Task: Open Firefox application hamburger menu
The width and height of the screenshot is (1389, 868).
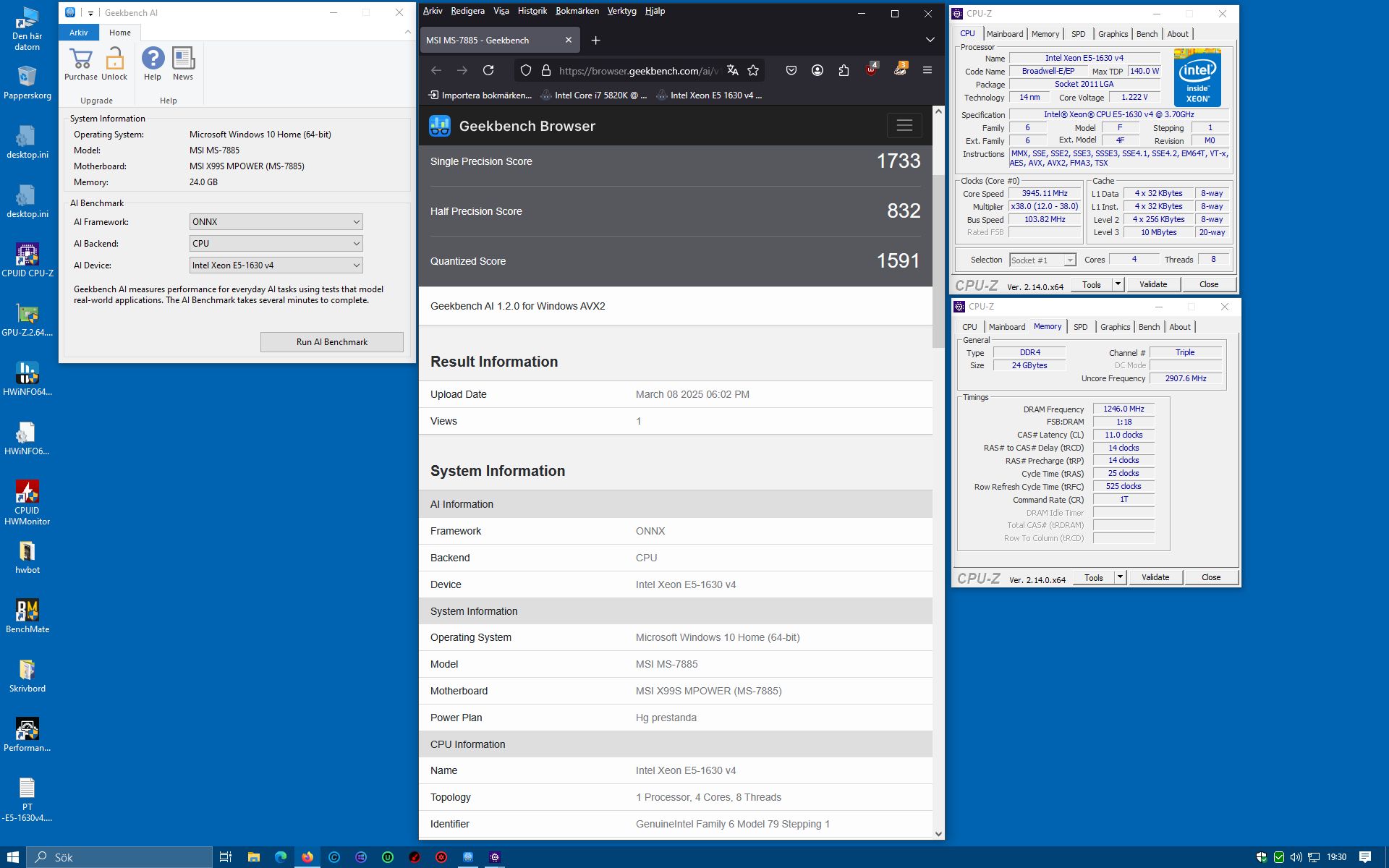Action: (x=927, y=70)
